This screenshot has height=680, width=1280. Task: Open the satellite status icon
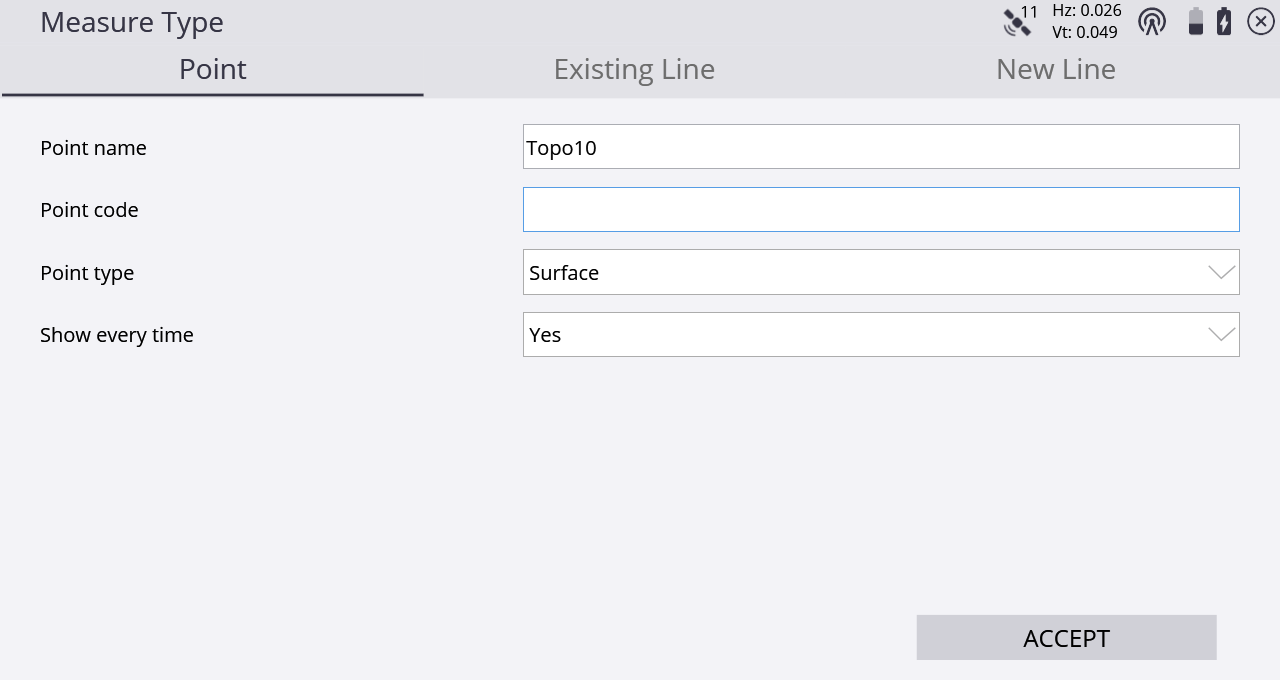1016,23
